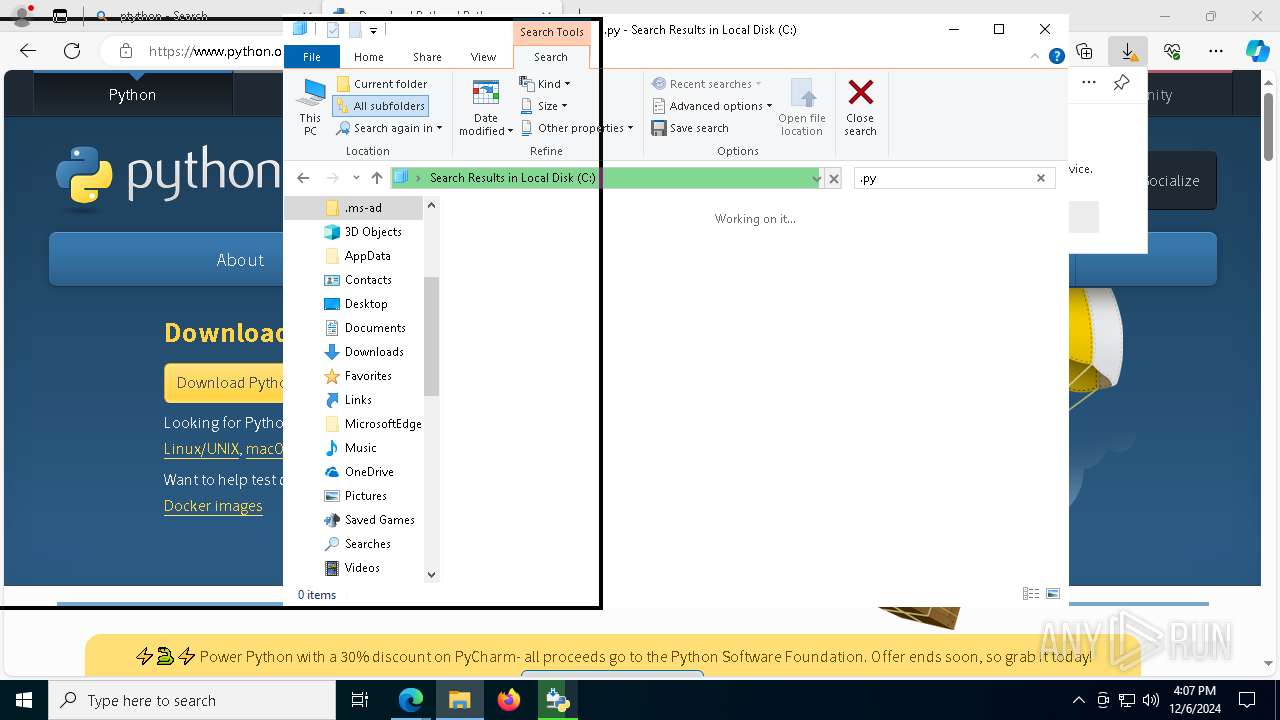Click navigation pane scroll up arrow
The height and width of the screenshot is (720, 1280).
(x=432, y=206)
